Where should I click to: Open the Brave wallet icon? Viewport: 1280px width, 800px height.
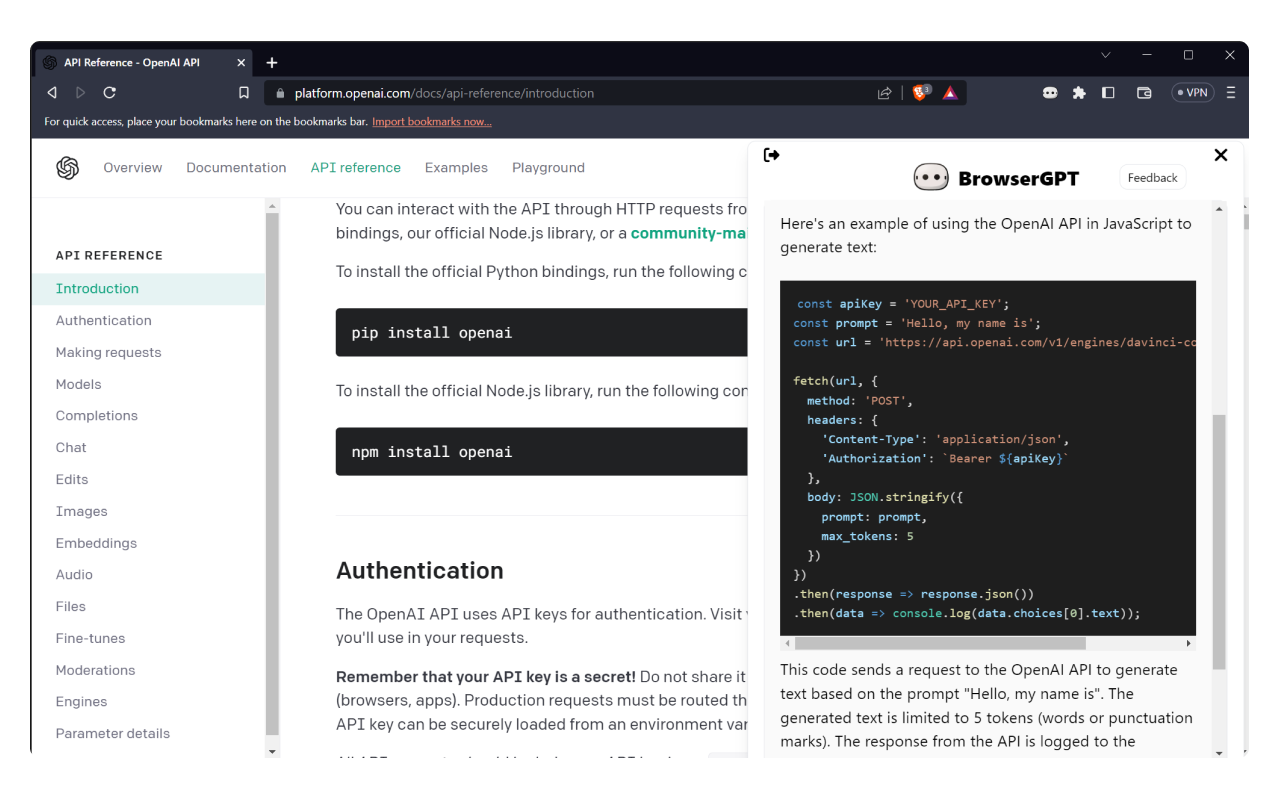[1144, 93]
